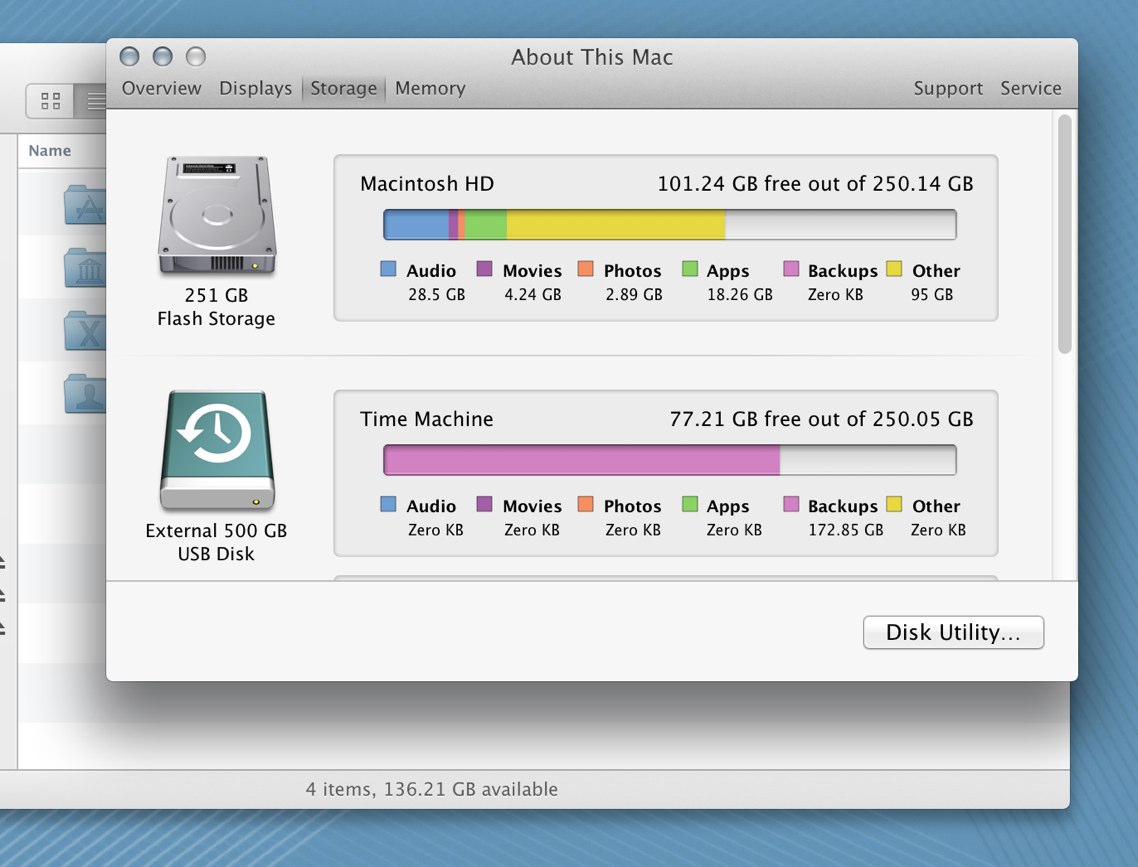The image size is (1138, 867).
Task: Click the About This Mac vertical scrollbar
Action: coord(1065,234)
